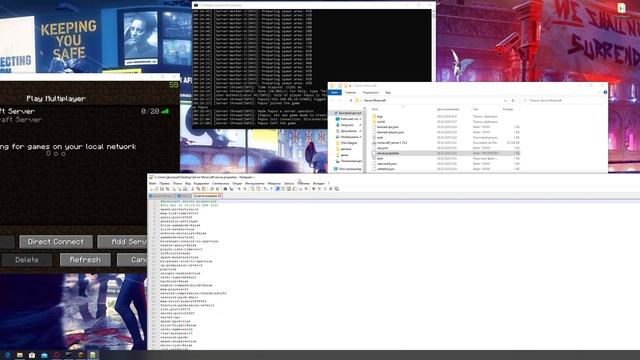640x360 pixels.
Task: Open the Файл menu in Notepad++
Action: click(152, 184)
